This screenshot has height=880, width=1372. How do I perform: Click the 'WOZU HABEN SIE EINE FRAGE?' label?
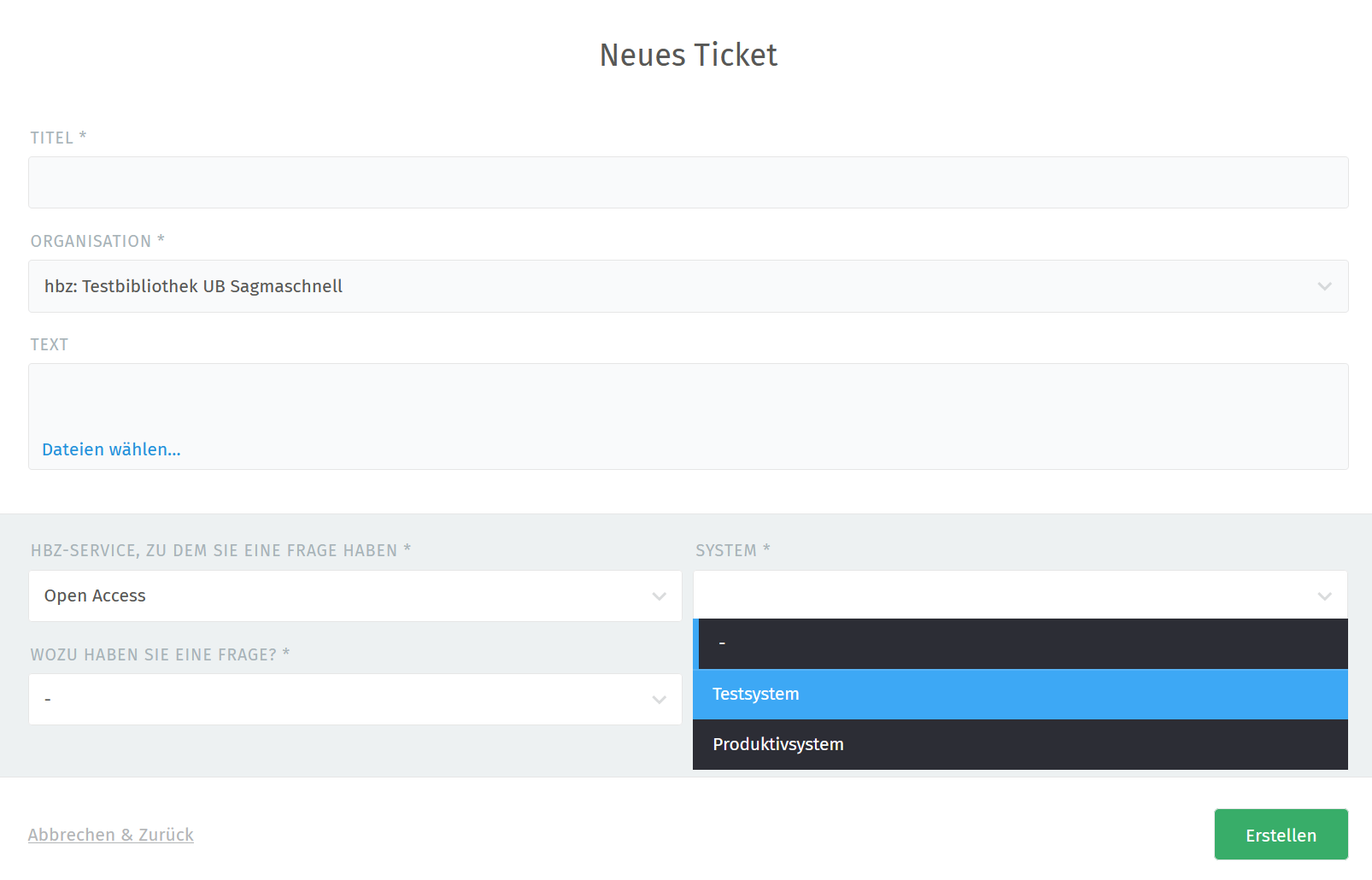tap(154, 654)
